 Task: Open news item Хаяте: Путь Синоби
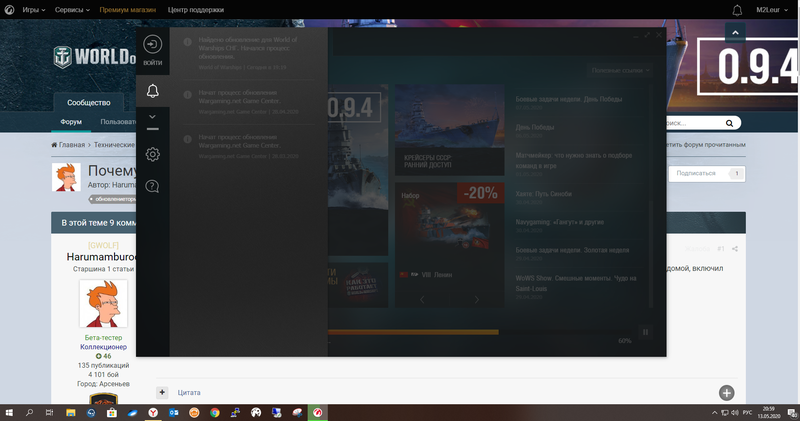coord(543,194)
